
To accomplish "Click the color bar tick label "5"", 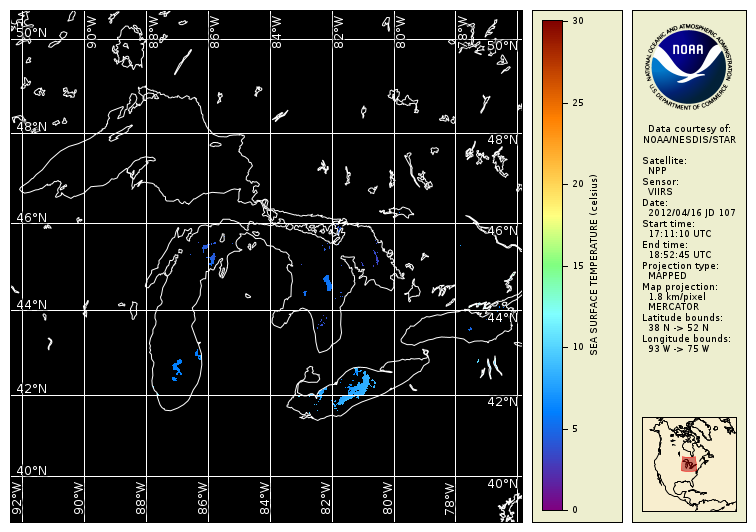I will pyautogui.click(x=575, y=429).
